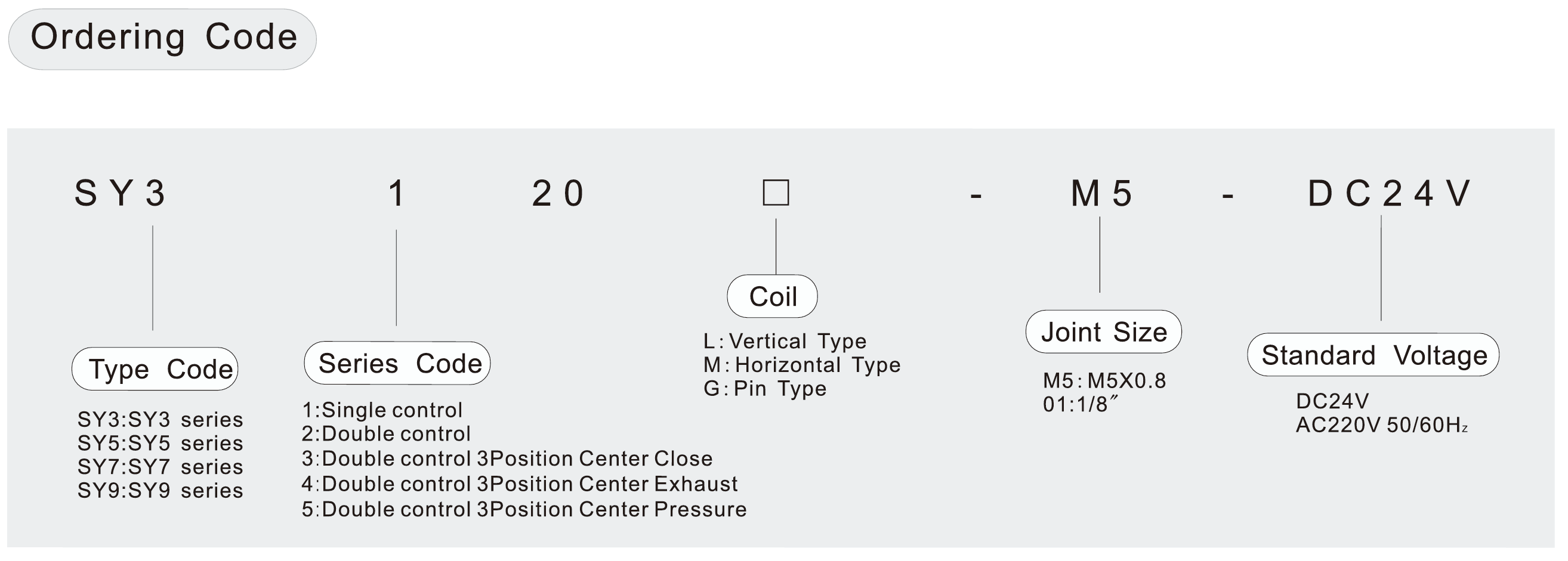The height and width of the screenshot is (561, 1568).
Task: Click the M5 code segment
Action: pyautogui.click(x=1101, y=194)
